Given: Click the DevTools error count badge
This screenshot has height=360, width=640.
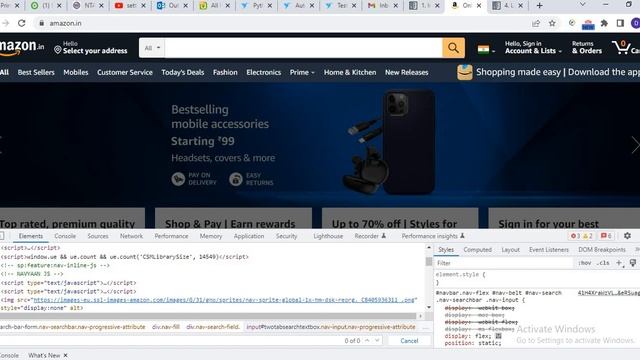Looking at the screenshot, I should click(x=575, y=236).
